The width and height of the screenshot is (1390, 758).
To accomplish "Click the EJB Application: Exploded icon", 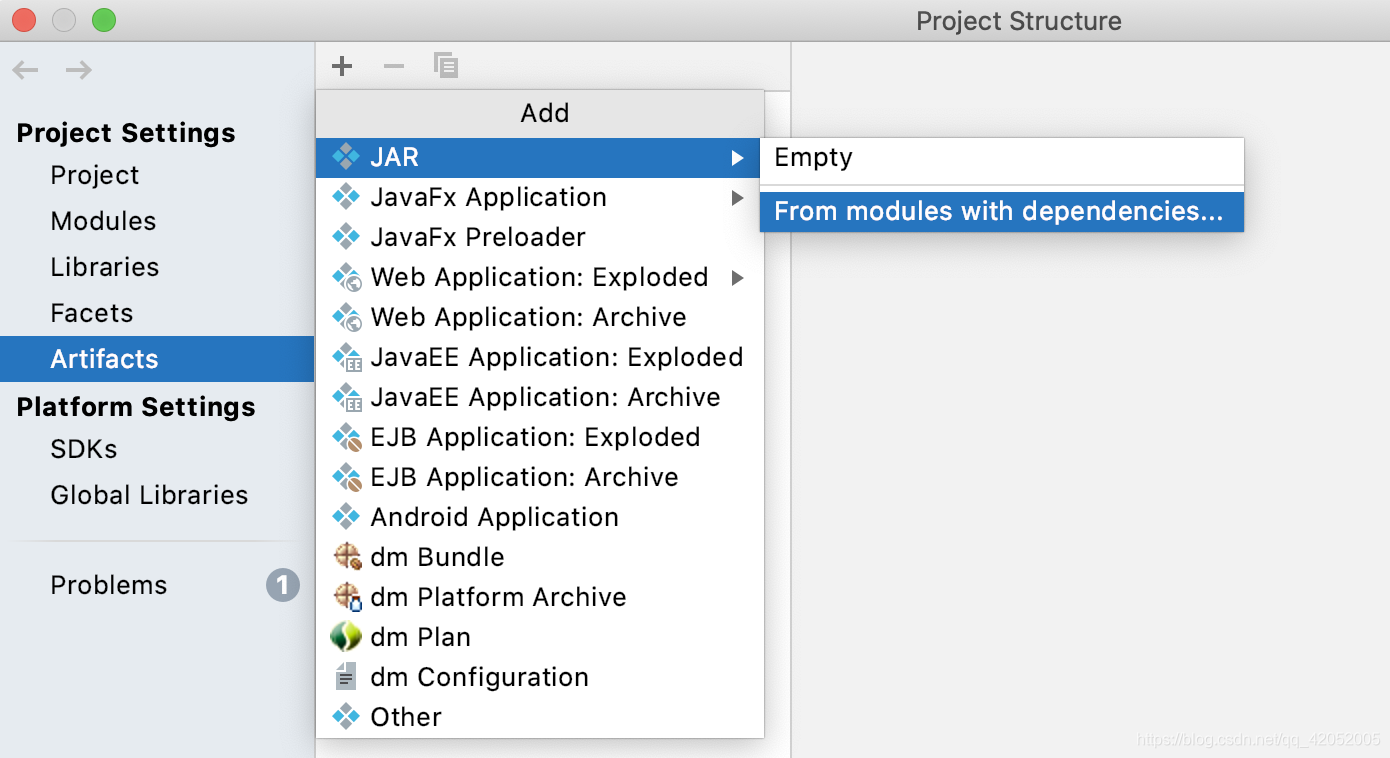I will (x=347, y=437).
